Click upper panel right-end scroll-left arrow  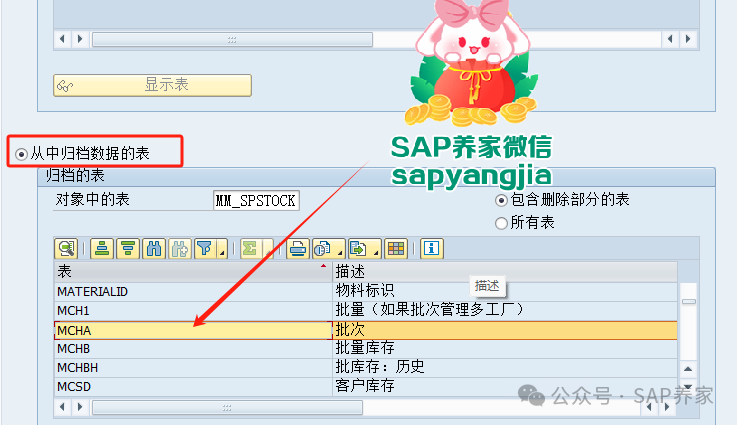click(670, 39)
